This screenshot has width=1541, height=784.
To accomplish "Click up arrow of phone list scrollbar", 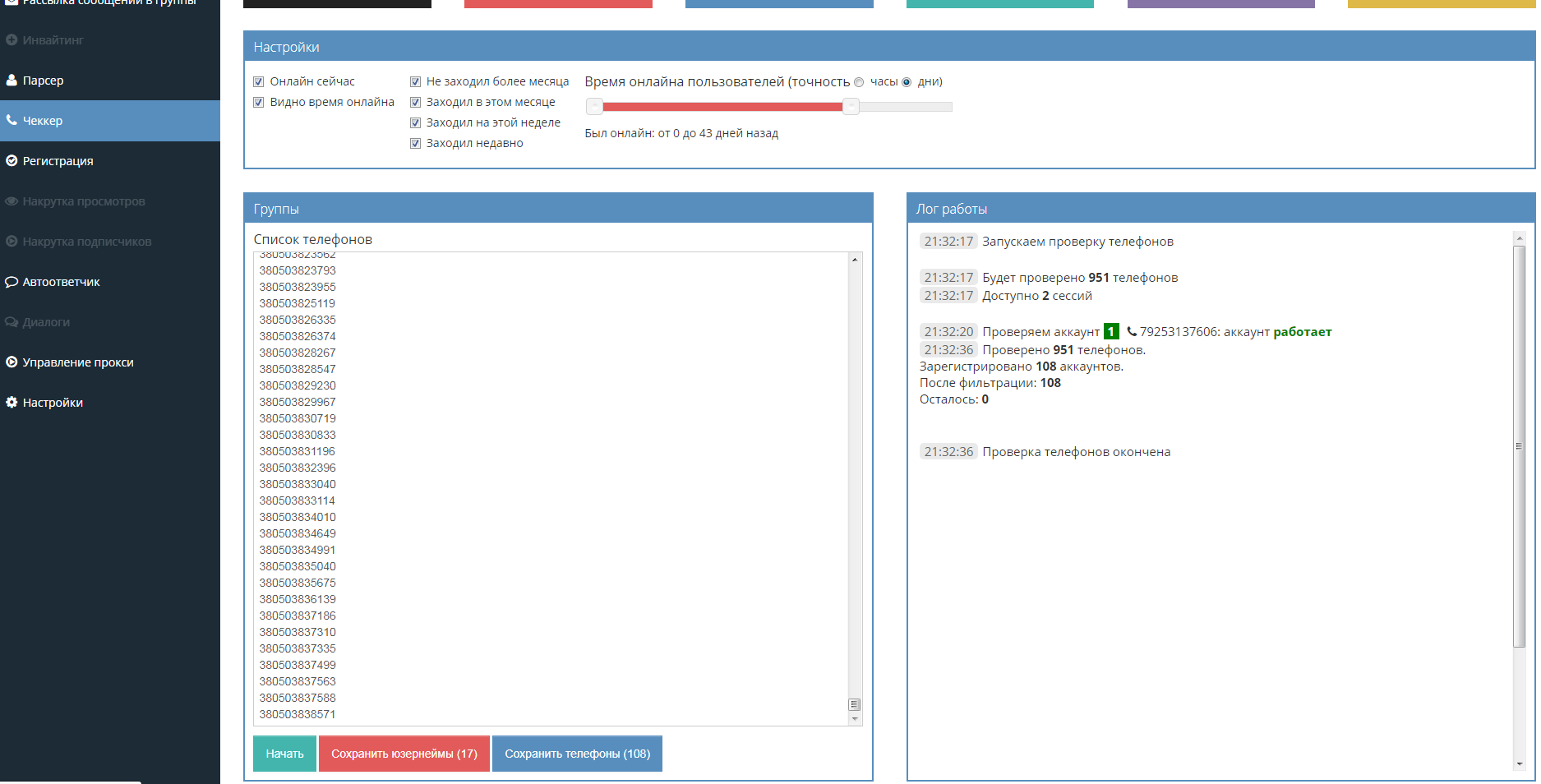I will [855, 260].
